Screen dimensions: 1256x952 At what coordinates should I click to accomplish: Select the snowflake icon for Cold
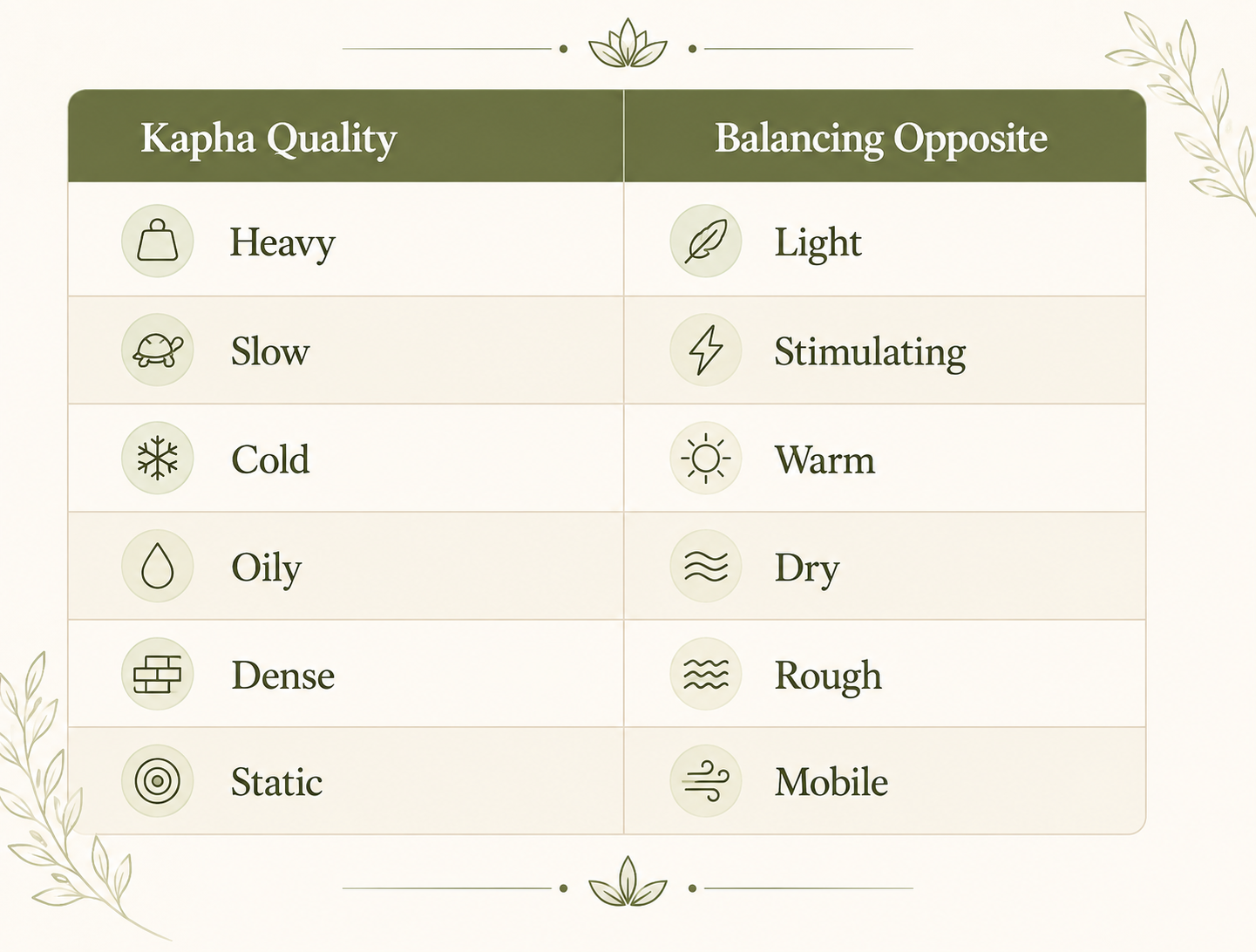(x=157, y=459)
